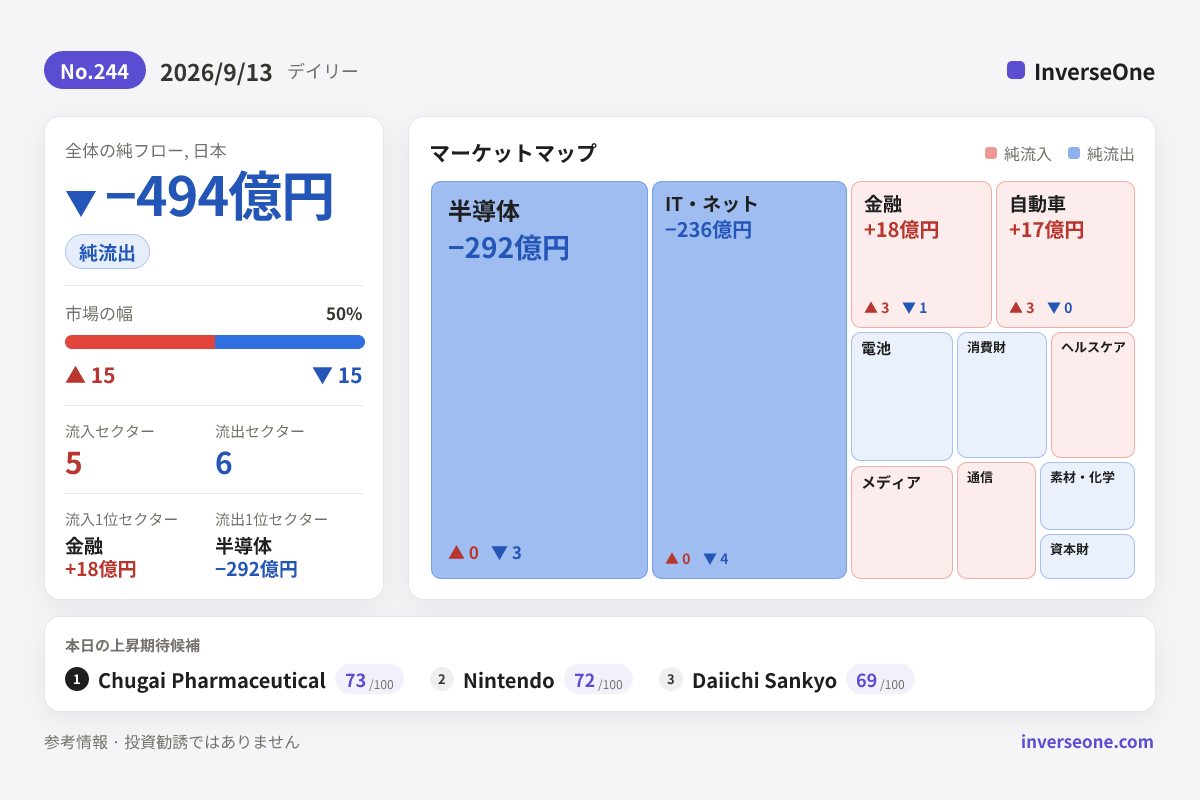Click rank 3 badge for Daiichi Sankyo
Image resolution: width=1200 pixels, height=800 pixels.
pyautogui.click(x=671, y=679)
